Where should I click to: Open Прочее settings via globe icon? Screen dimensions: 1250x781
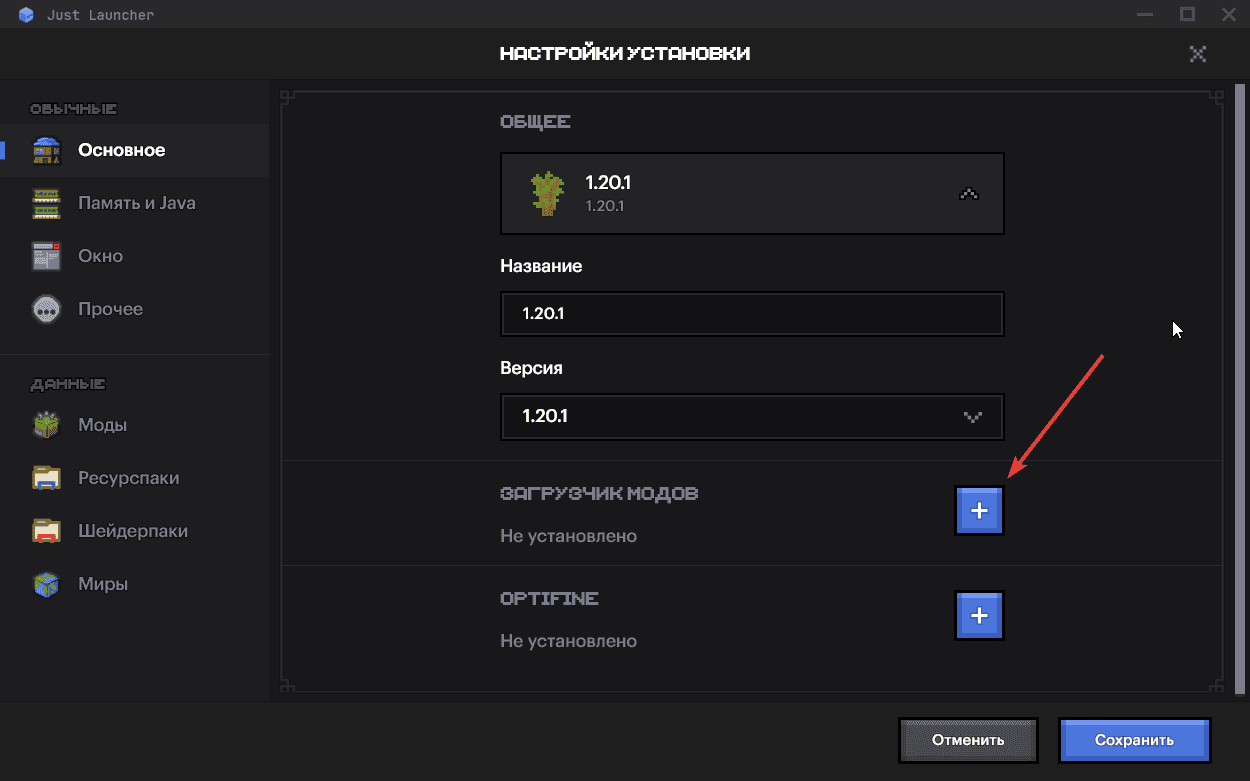[x=46, y=309]
